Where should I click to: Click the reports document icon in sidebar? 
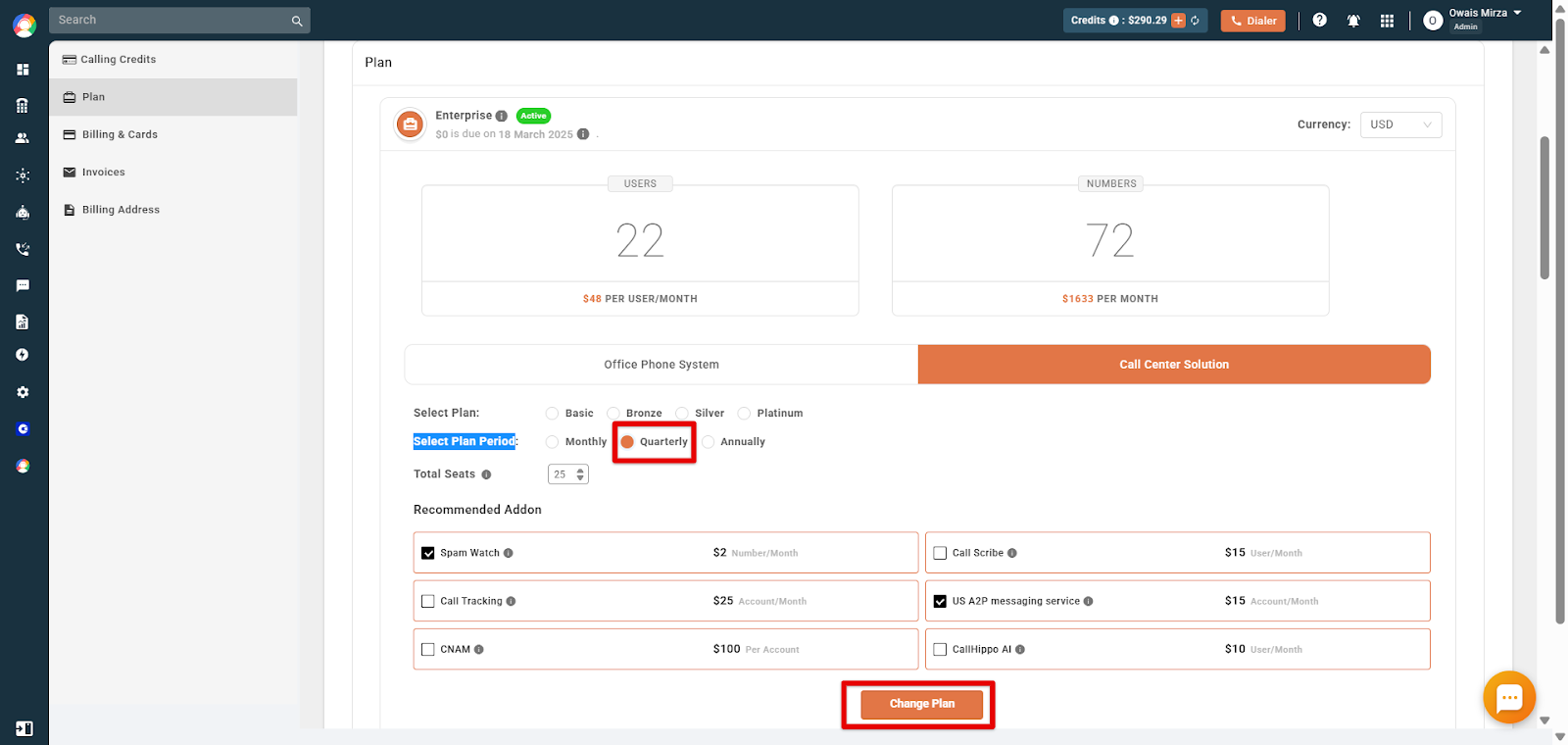coord(23,323)
